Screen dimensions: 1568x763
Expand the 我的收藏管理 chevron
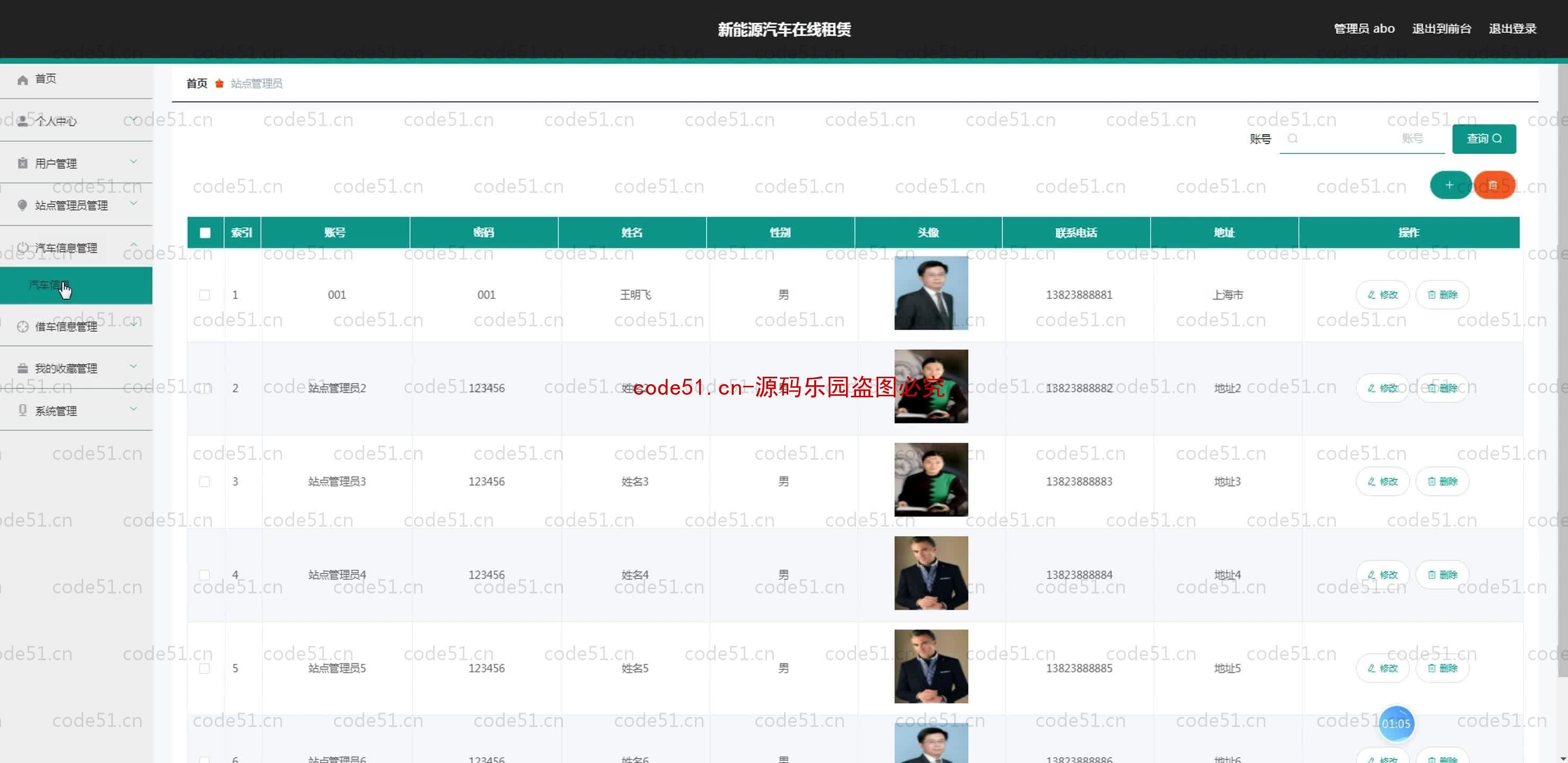click(x=133, y=366)
